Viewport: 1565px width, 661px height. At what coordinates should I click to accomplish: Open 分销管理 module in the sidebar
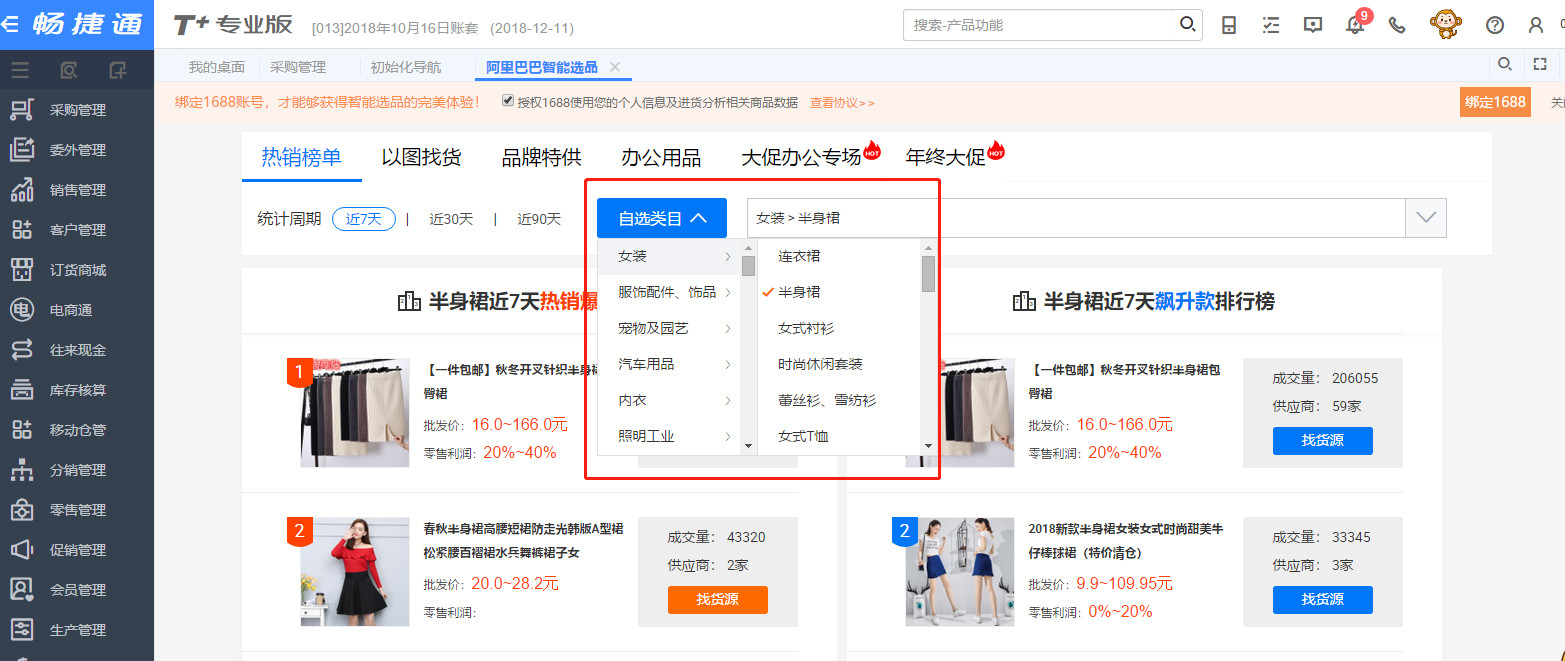pyautogui.click(x=77, y=470)
